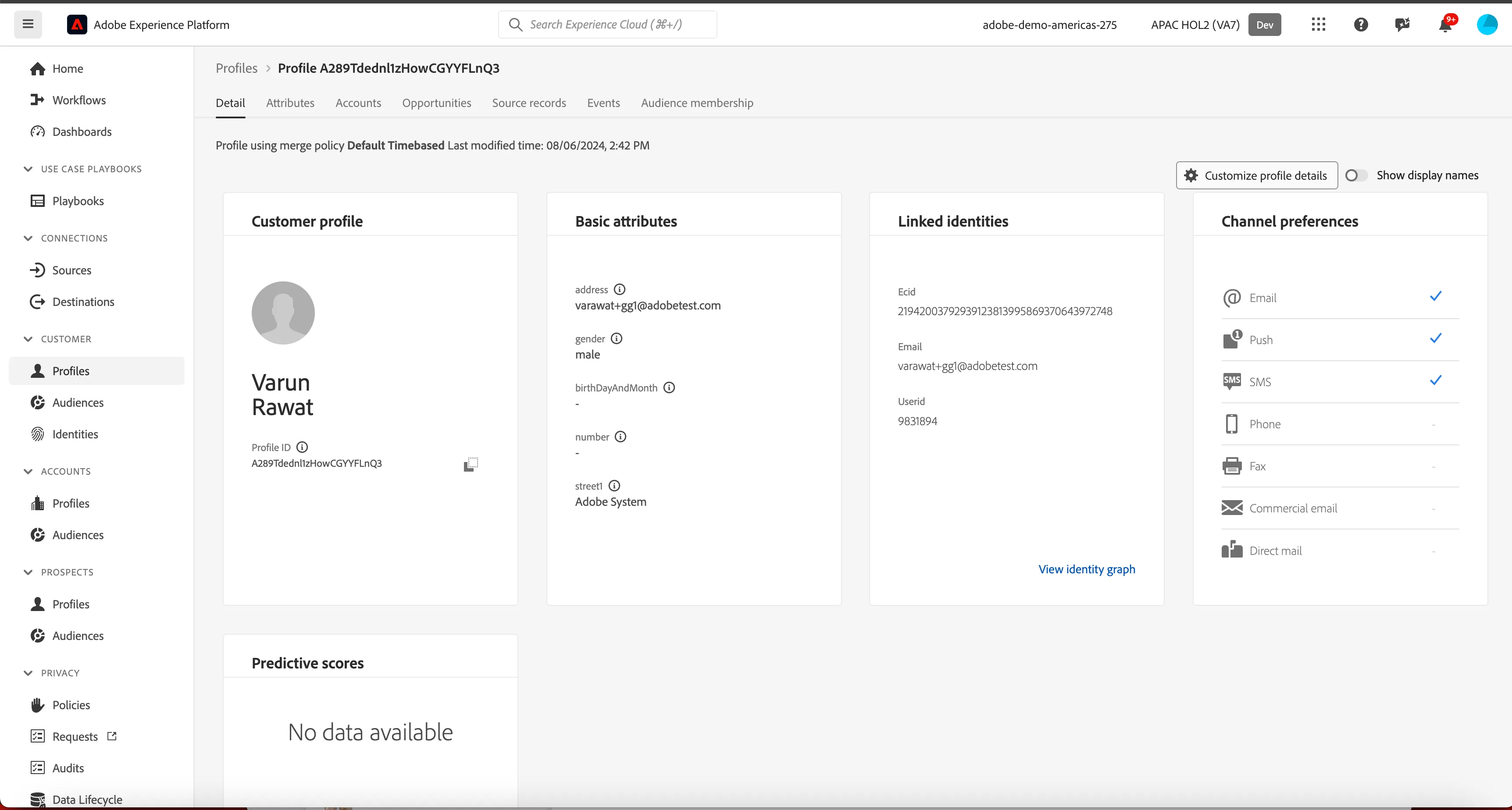Open Identities fingerprint item in sidebar
This screenshot has height=810, width=1512.
tap(97, 434)
